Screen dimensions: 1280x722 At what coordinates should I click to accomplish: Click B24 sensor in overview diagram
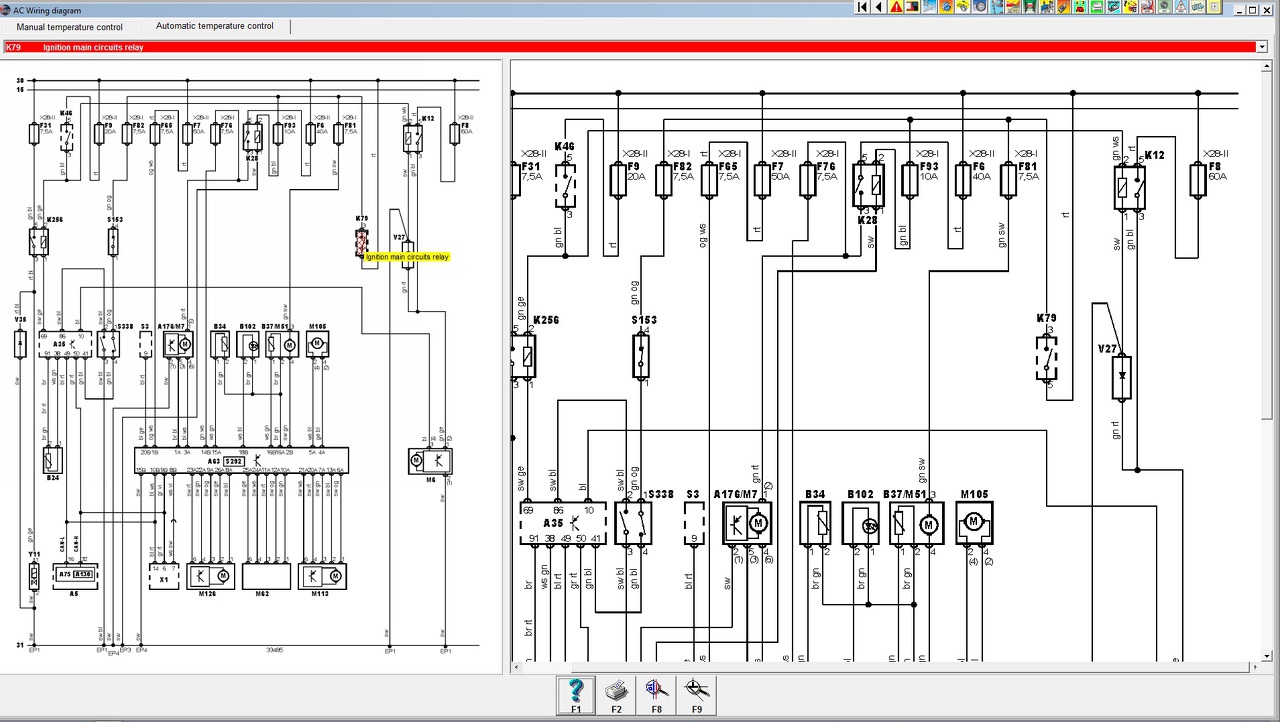tap(53, 459)
